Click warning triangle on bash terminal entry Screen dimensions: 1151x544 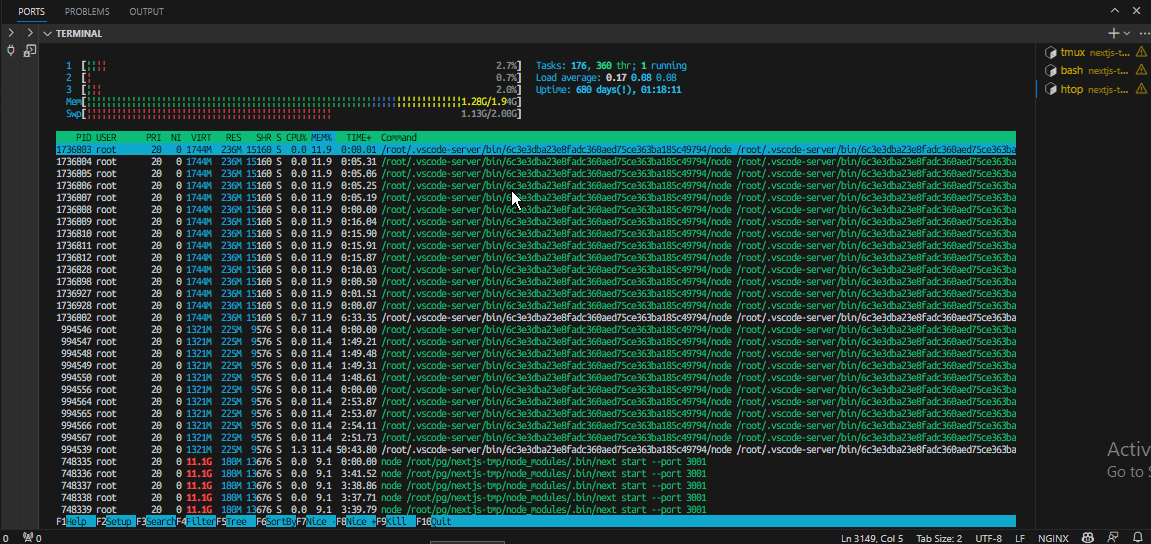click(1141, 70)
